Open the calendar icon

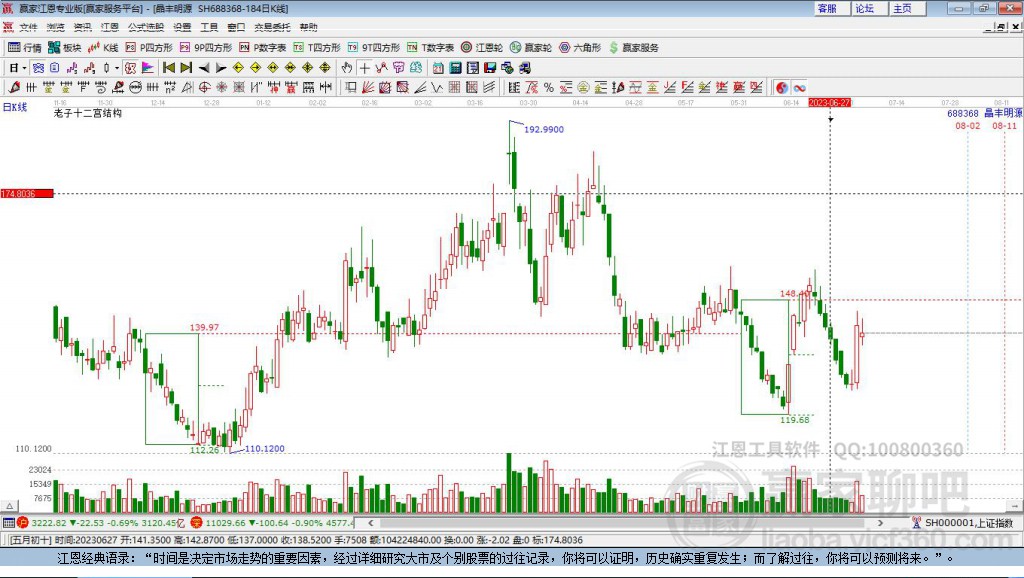coord(438,68)
